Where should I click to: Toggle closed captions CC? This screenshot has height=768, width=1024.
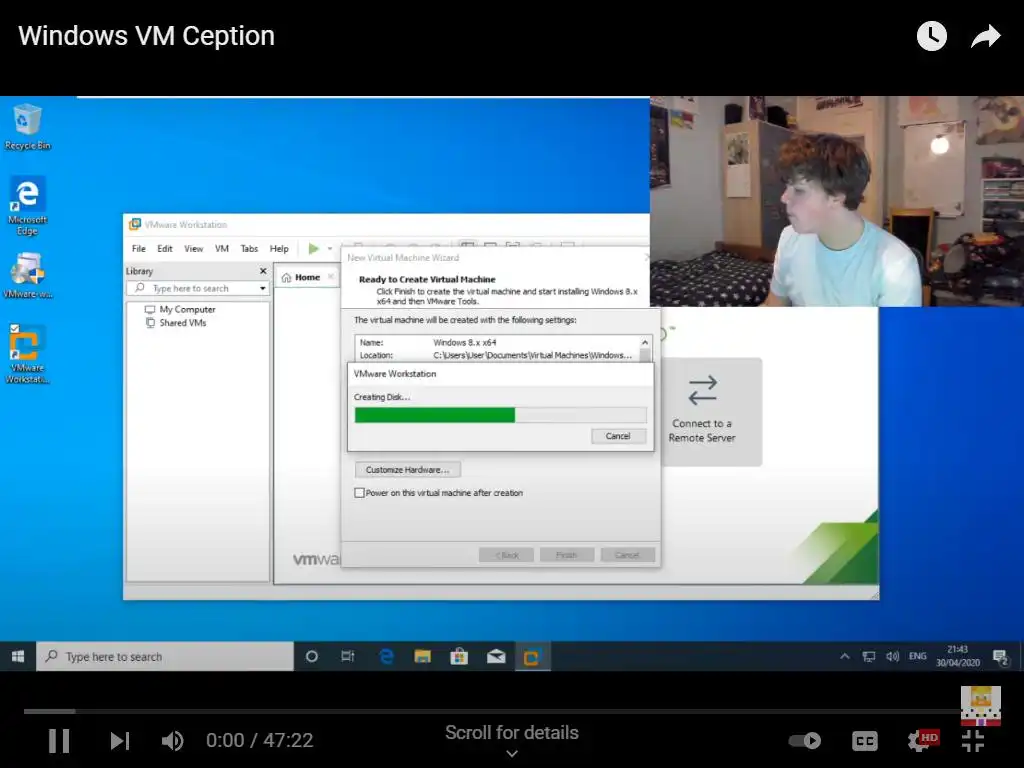click(x=865, y=741)
